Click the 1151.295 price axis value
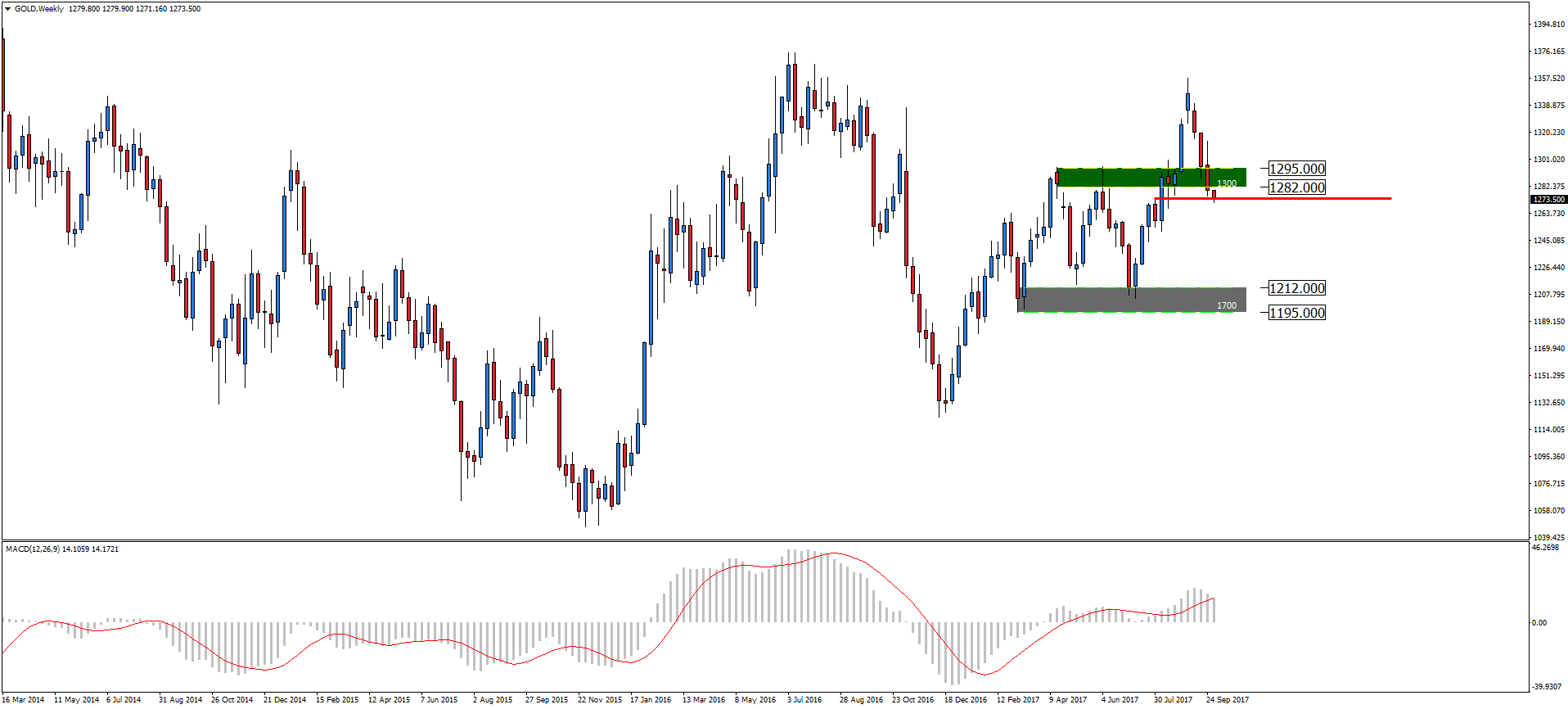The height and width of the screenshot is (709, 1568). pyautogui.click(x=1549, y=376)
